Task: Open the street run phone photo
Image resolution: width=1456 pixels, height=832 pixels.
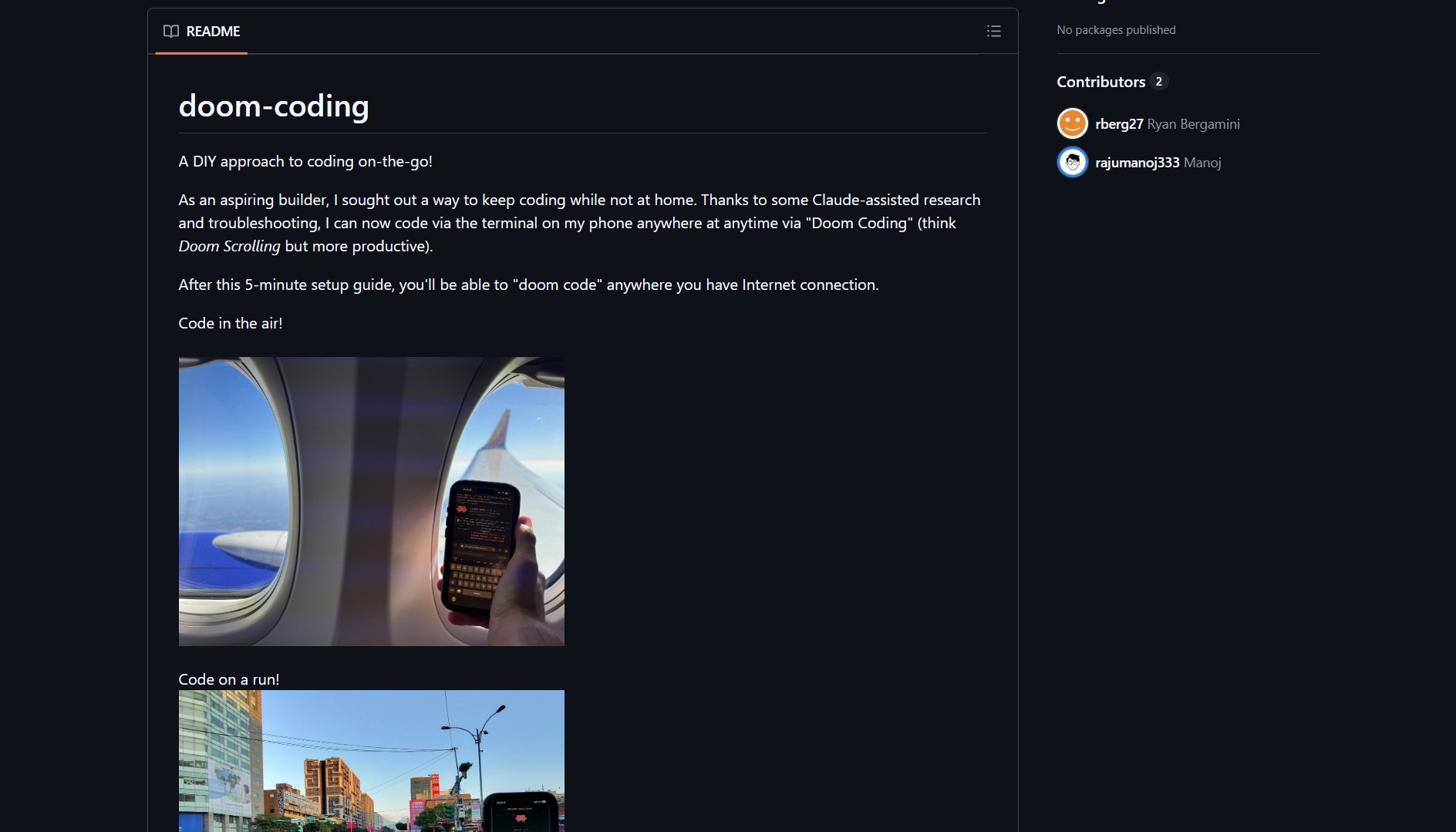Action: click(372, 761)
